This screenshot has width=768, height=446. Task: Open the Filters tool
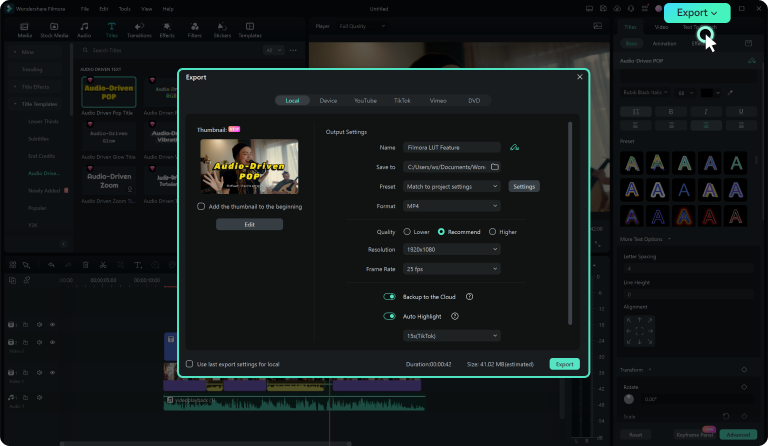(x=194, y=30)
